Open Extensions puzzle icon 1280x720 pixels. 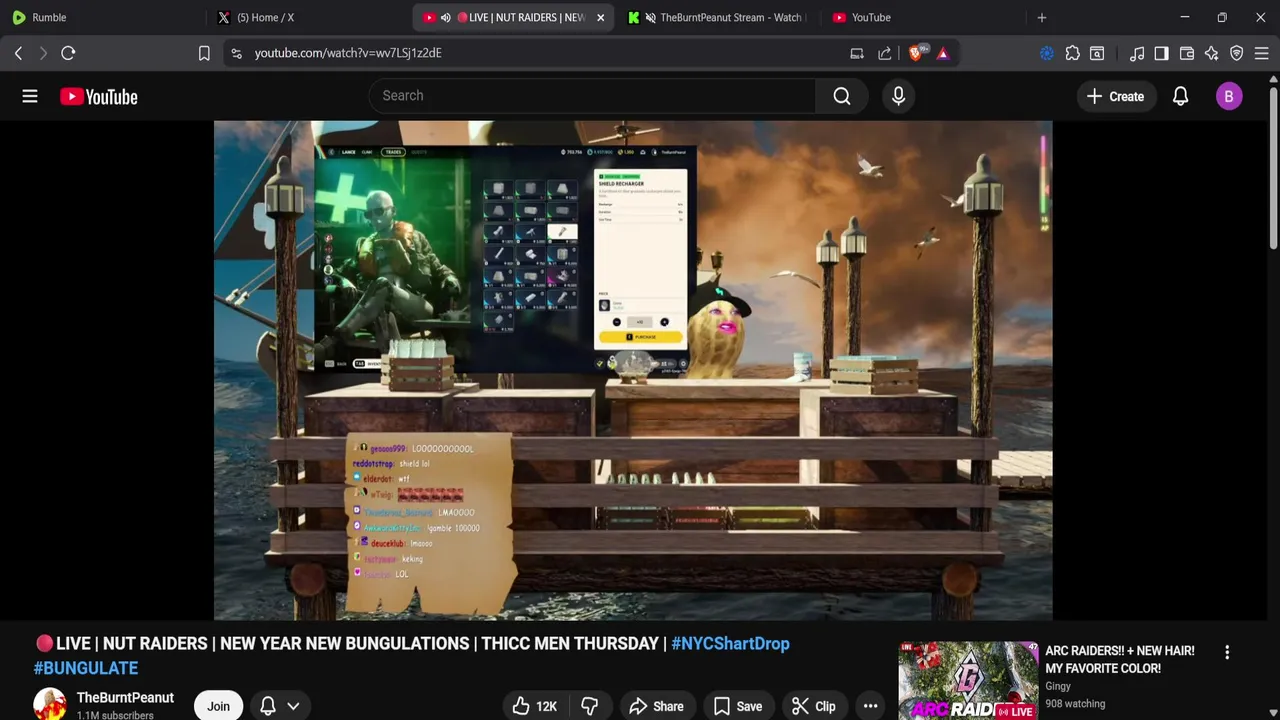pyautogui.click(x=1072, y=53)
